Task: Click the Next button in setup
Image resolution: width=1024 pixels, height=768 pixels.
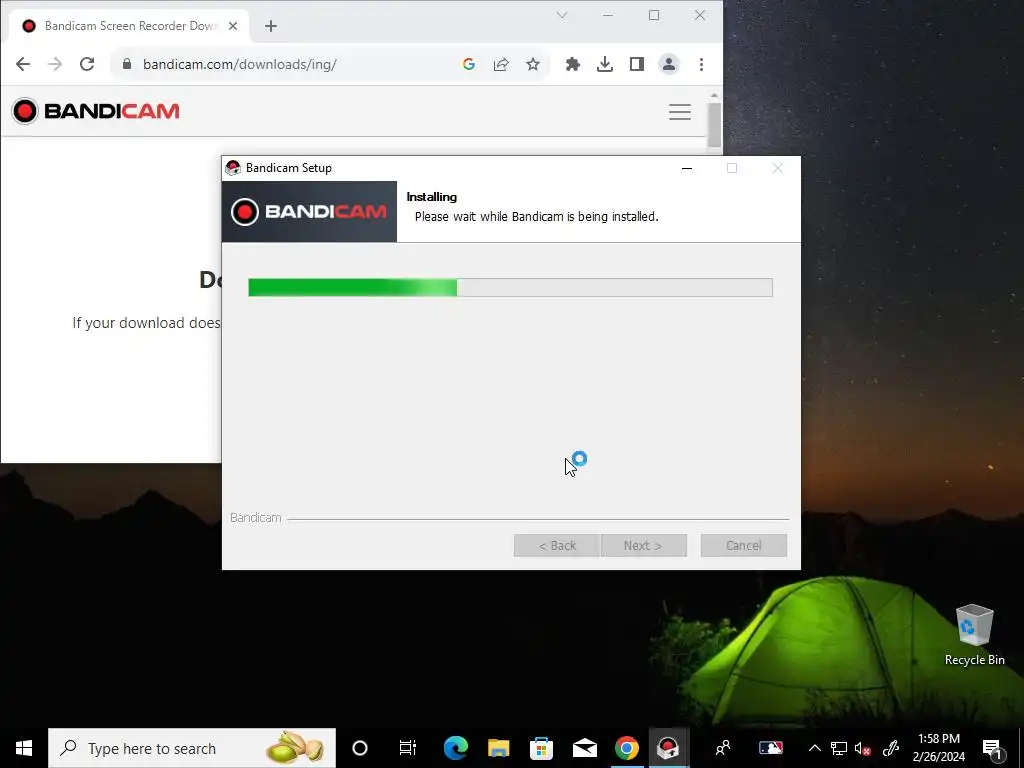Action: (x=643, y=545)
